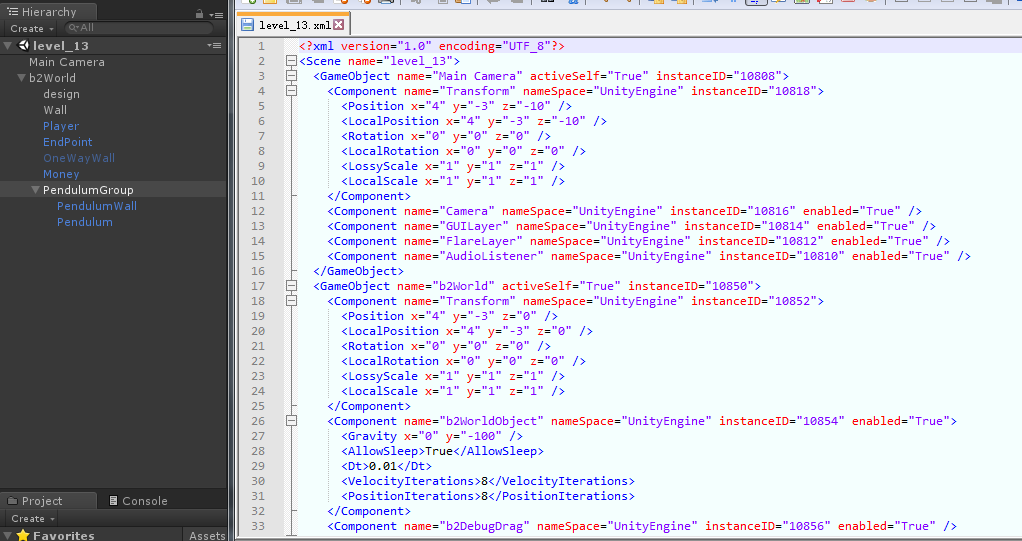This screenshot has width=1022, height=541.
Task: Click the LossyScale tag on line 23
Action: 379,375
